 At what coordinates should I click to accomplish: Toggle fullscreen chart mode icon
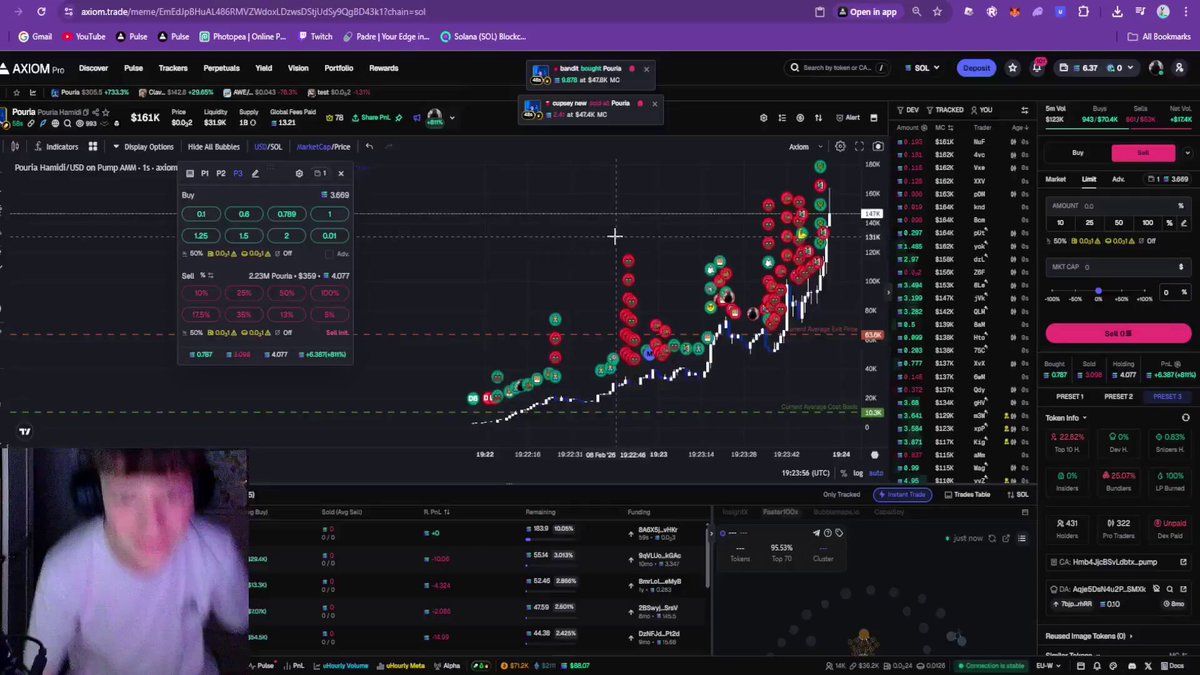859,146
